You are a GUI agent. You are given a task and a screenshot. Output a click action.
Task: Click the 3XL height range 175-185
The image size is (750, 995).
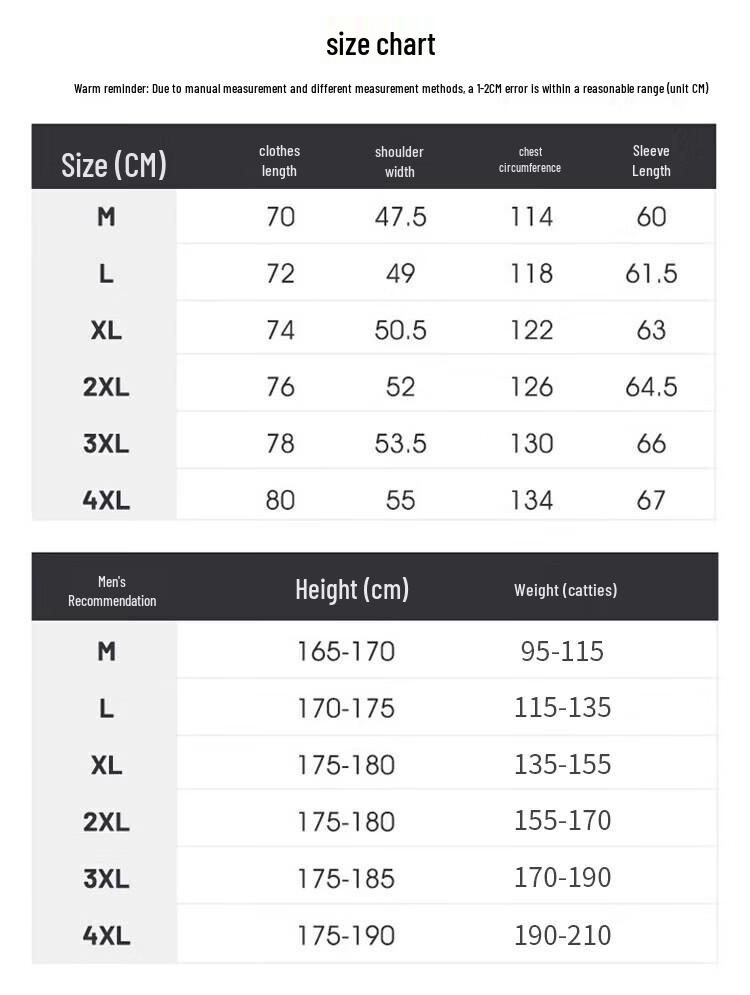click(x=346, y=878)
